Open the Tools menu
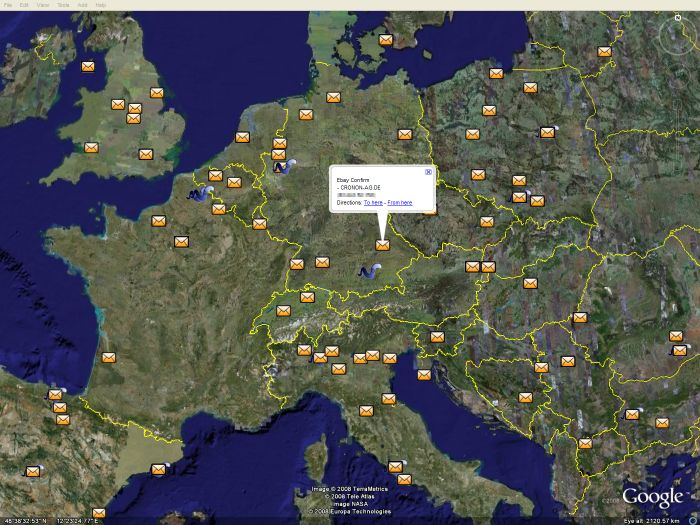This screenshot has width=700, height=525. pos(63,5)
